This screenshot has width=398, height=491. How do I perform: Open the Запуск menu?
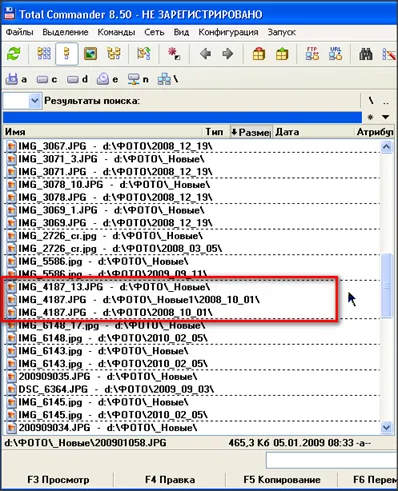[282, 32]
